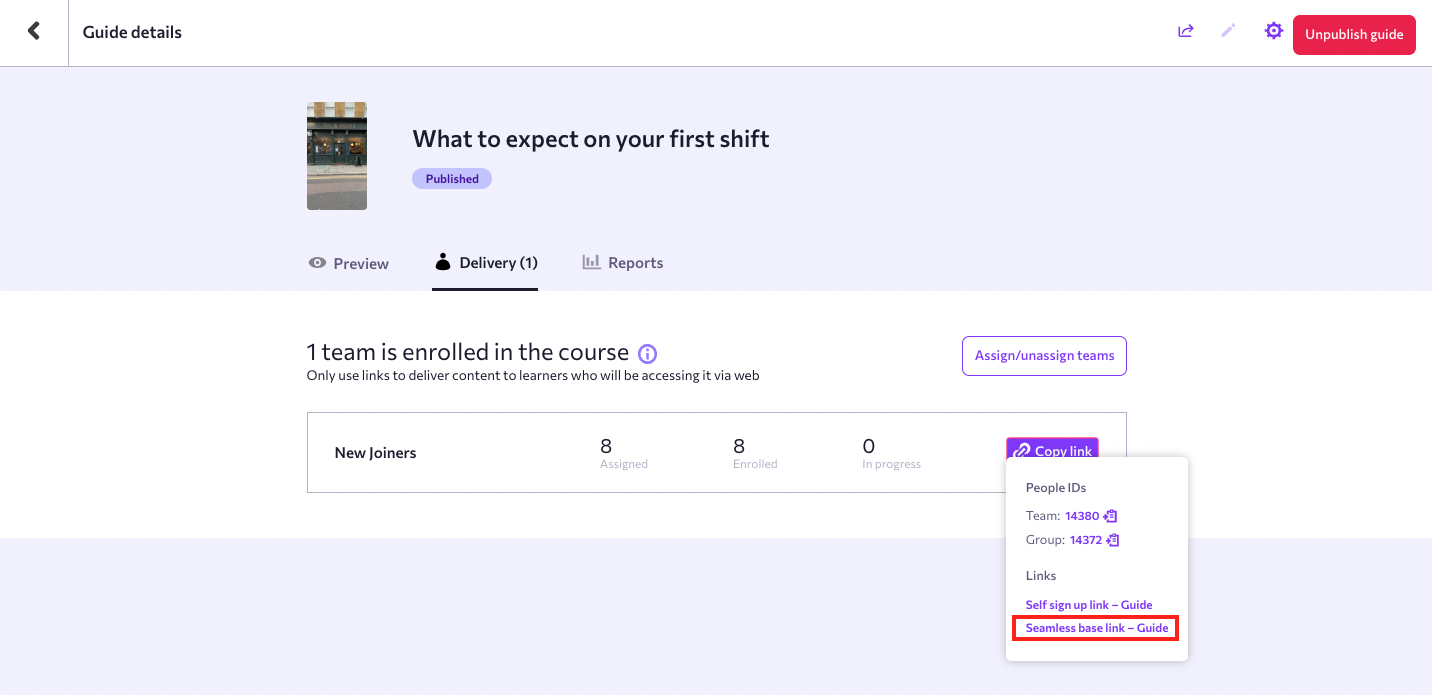
Task: Switch to the Preview tab
Action: [x=360, y=262]
